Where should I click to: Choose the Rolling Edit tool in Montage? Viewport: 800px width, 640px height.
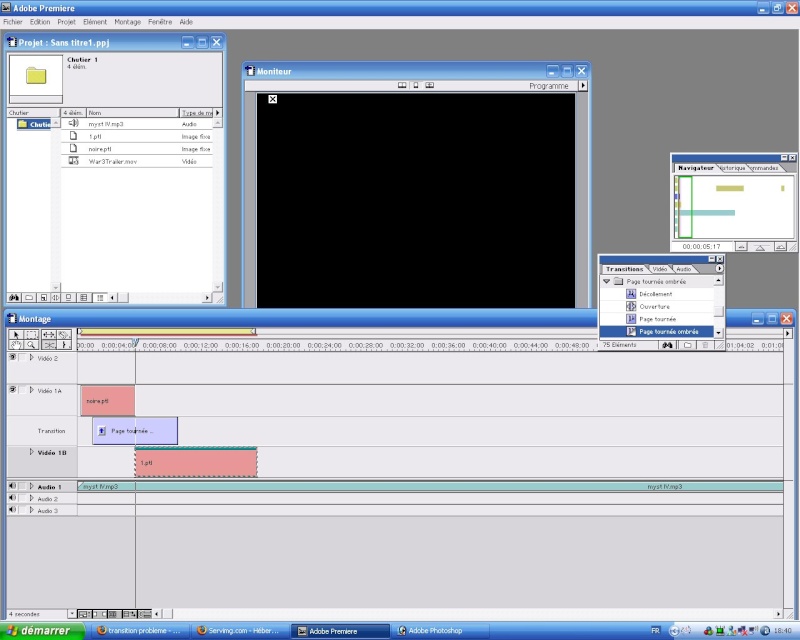(48, 335)
